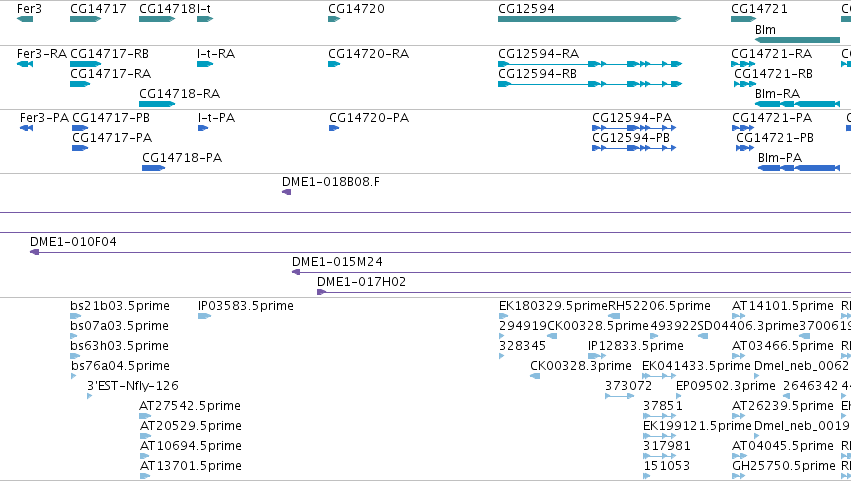Select the CK00328.3prime EST
Screen dimensions: 851x481
535,376
